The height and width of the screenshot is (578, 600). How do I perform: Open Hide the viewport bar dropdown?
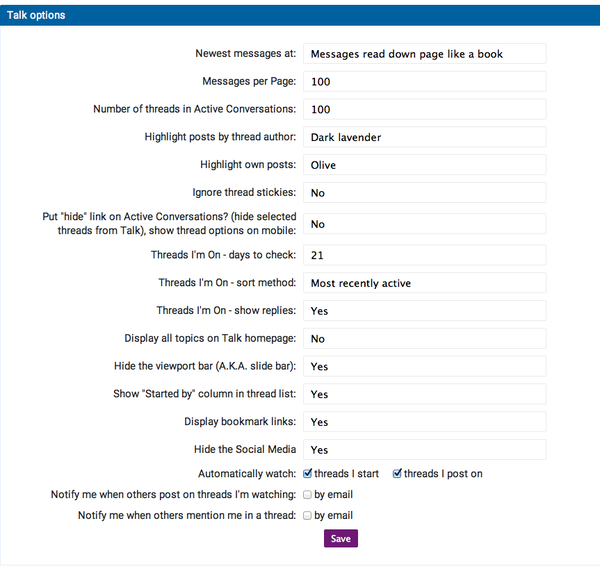coord(425,366)
